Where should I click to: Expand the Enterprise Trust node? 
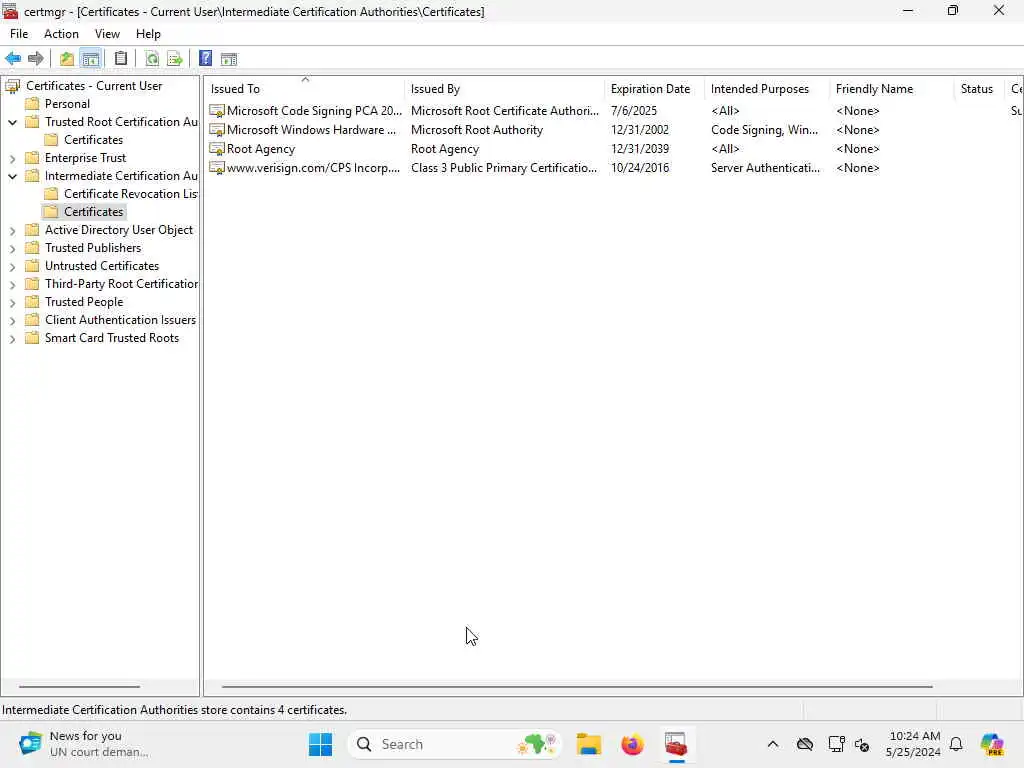12,159
